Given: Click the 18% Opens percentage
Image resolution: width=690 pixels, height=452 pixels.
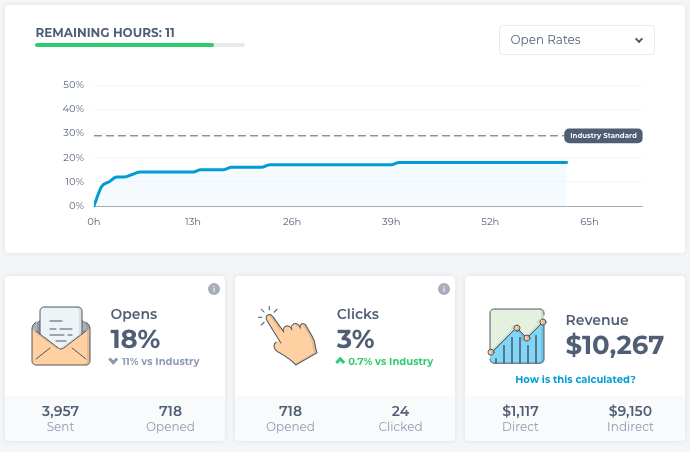Looking at the screenshot, I should click(x=135, y=338).
